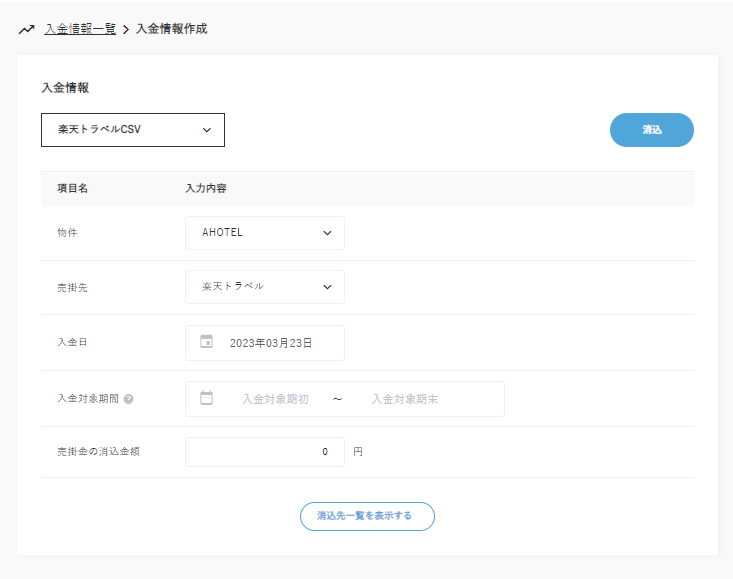Image resolution: width=733 pixels, height=579 pixels.
Task: Click the chevron arrow beside AHOTEL
Action: pyautogui.click(x=327, y=233)
